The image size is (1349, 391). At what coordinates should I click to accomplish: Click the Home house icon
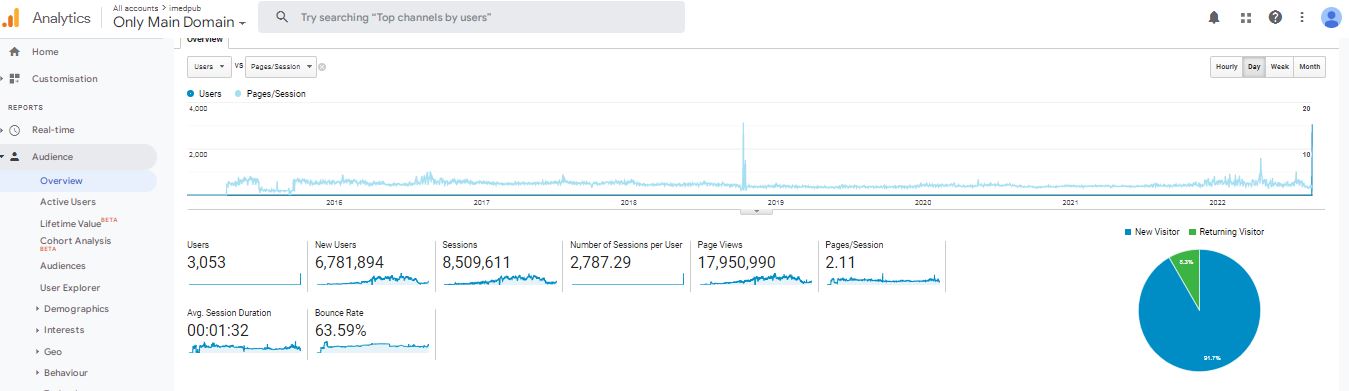(x=15, y=52)
